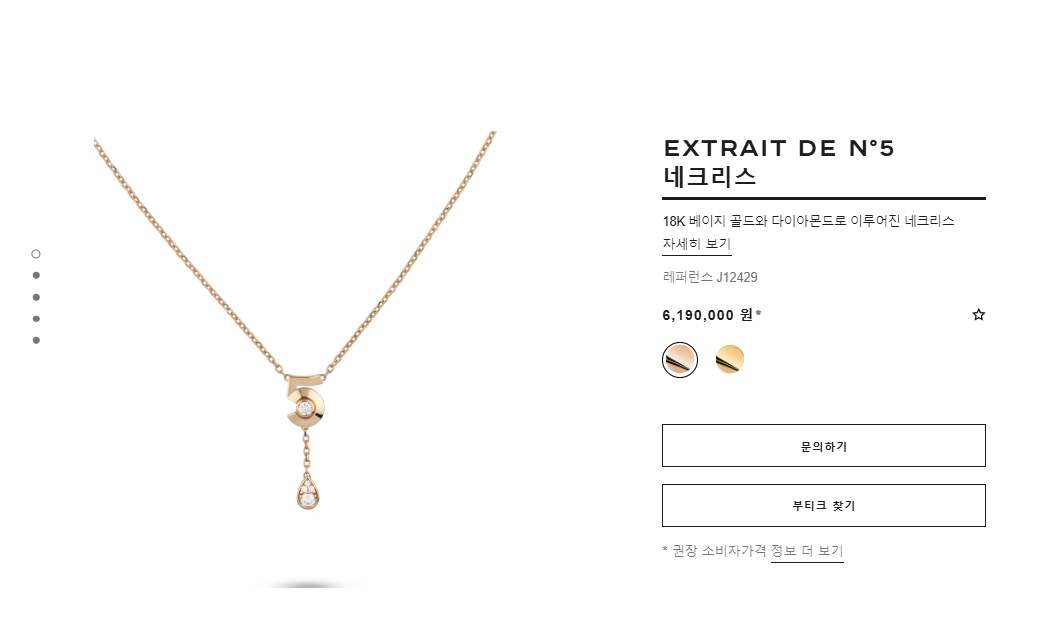Follow the 정보 더 보기 price info link
The image size is (1051, 638).
point(807,551)
